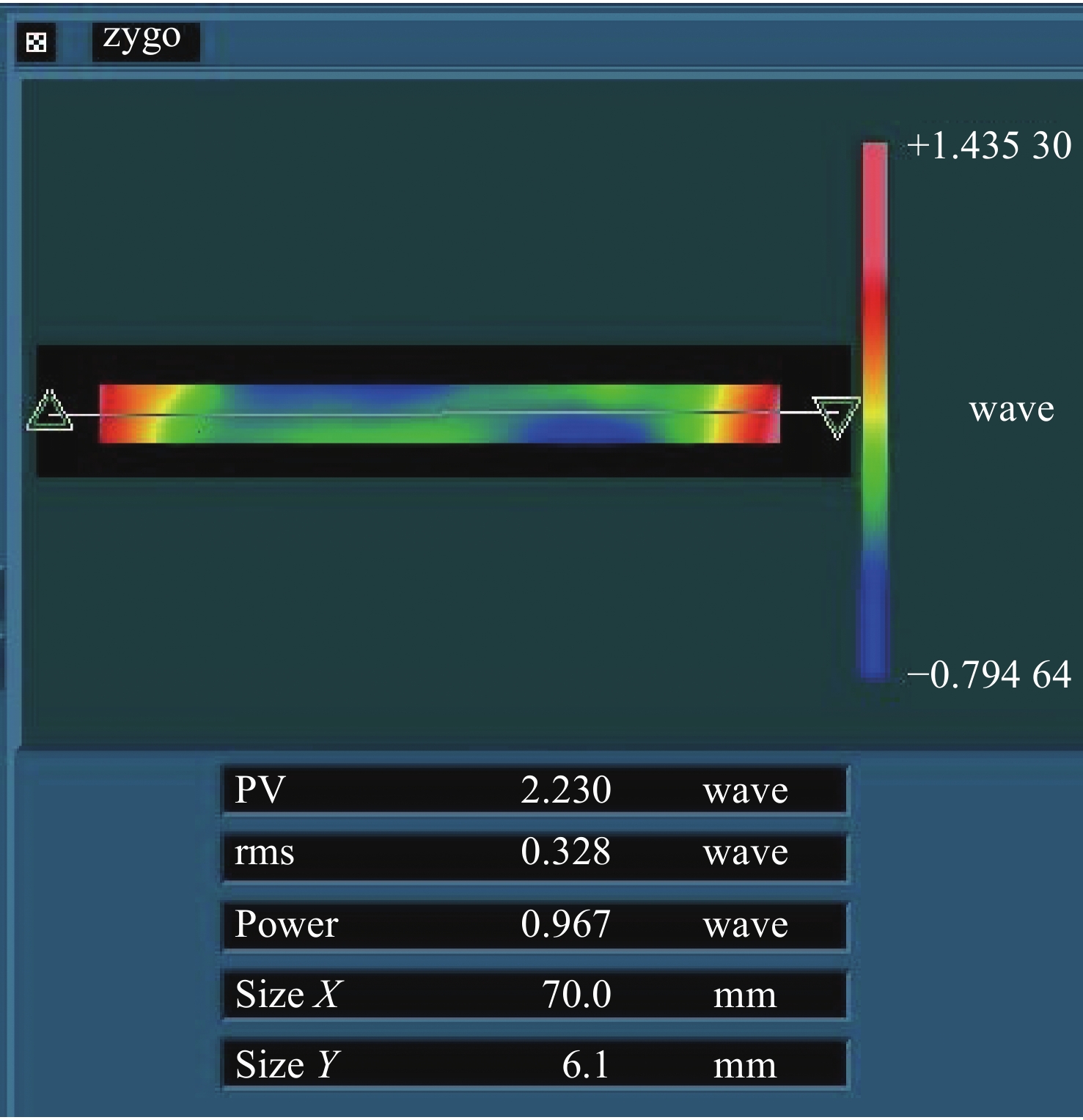Click the checkered window control icon
Image resolution: width=1083 pixels, height=1120 pixels.
36,43
